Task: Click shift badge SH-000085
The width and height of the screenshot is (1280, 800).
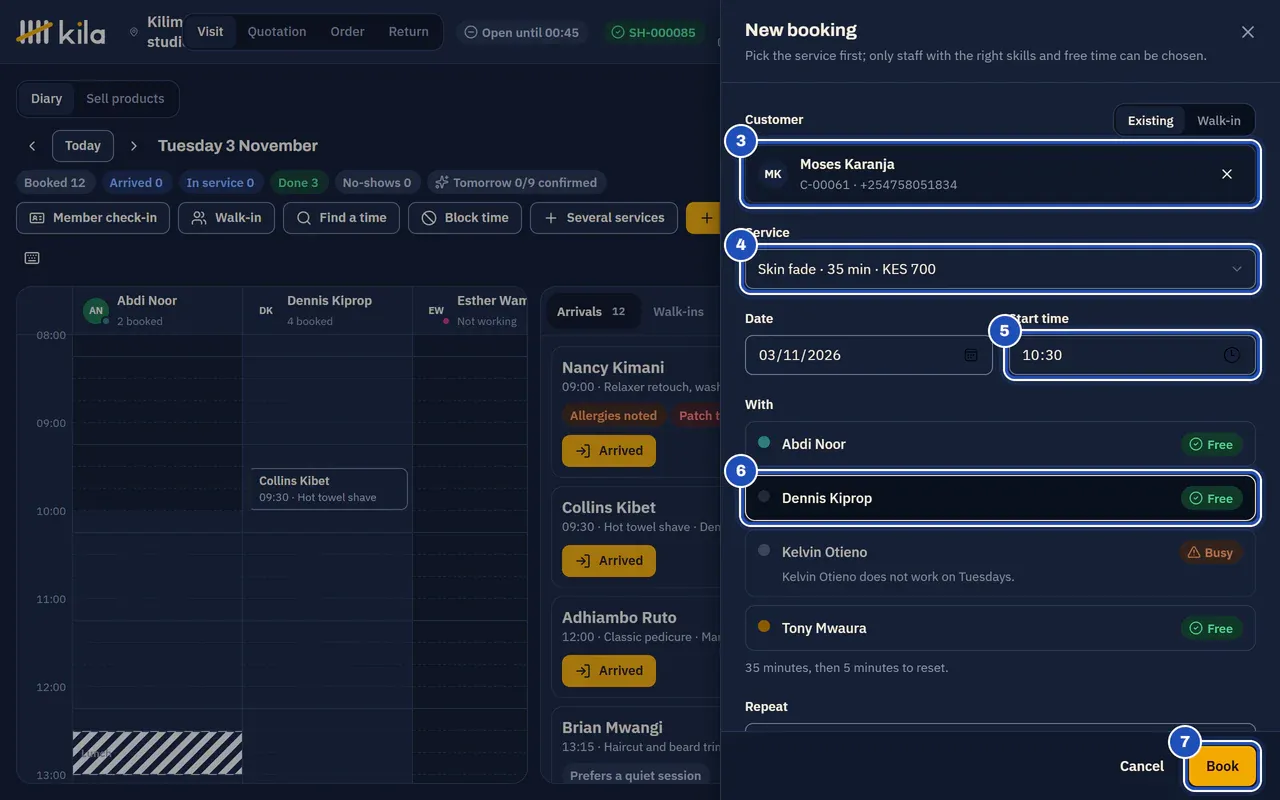Action: 654,32
